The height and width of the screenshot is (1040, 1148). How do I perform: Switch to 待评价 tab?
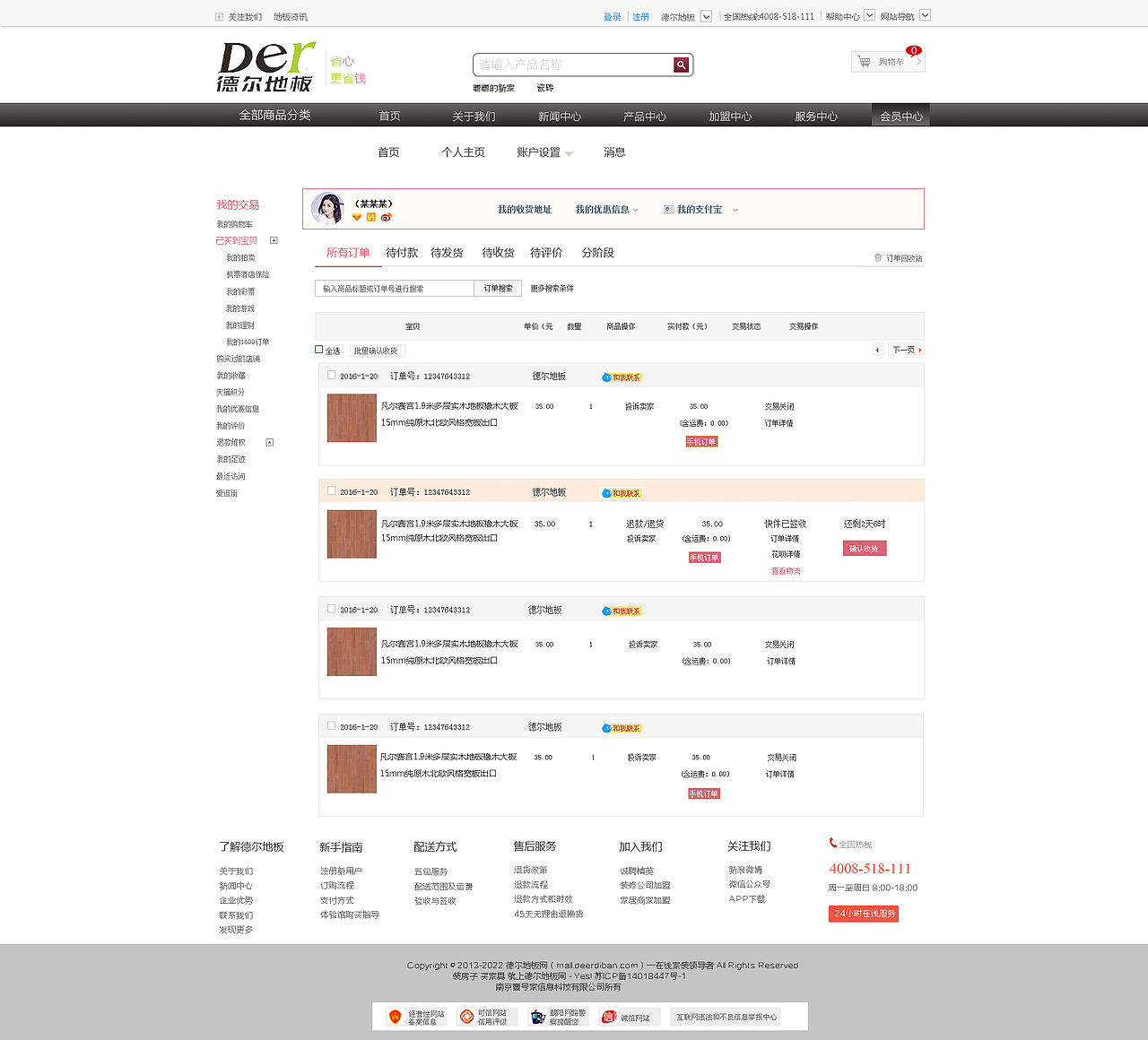coord(546,253)
